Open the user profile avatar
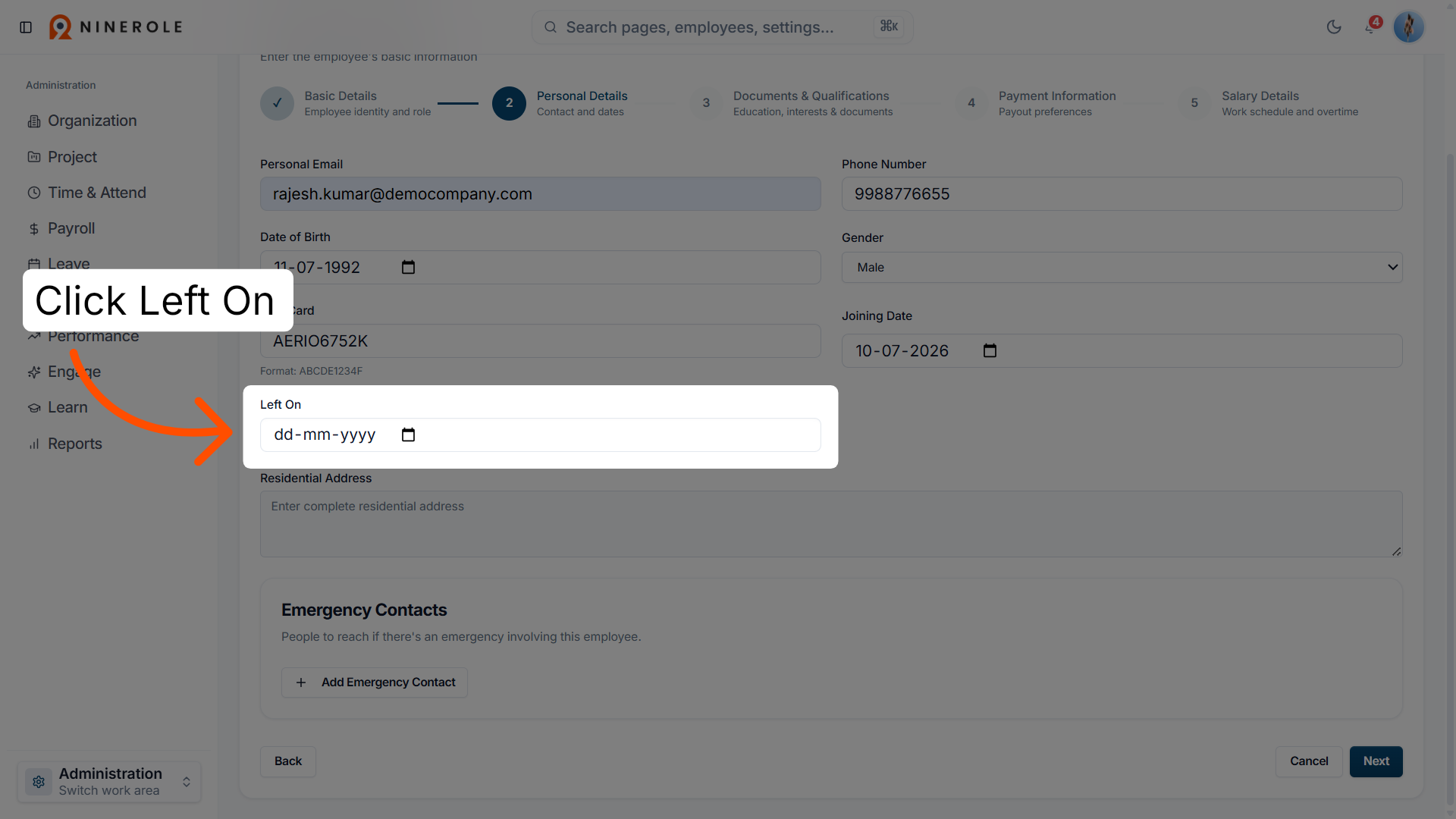 click(1409, 27)
